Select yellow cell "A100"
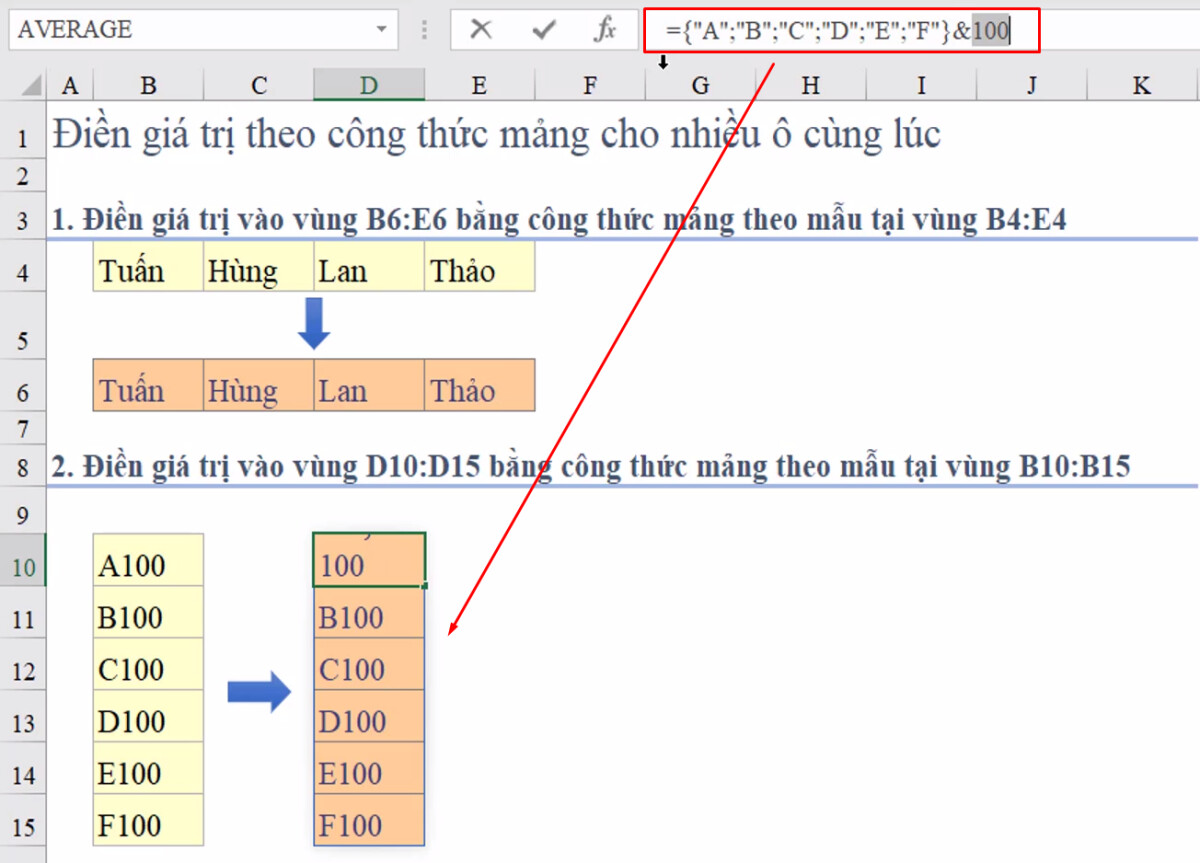The width and height of the screenshot is (1200, 863). (148, 560)
